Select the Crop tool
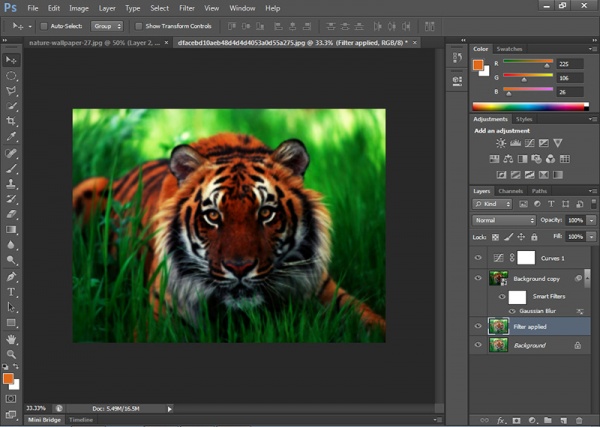The image size is (600, 427). point(12,121)
